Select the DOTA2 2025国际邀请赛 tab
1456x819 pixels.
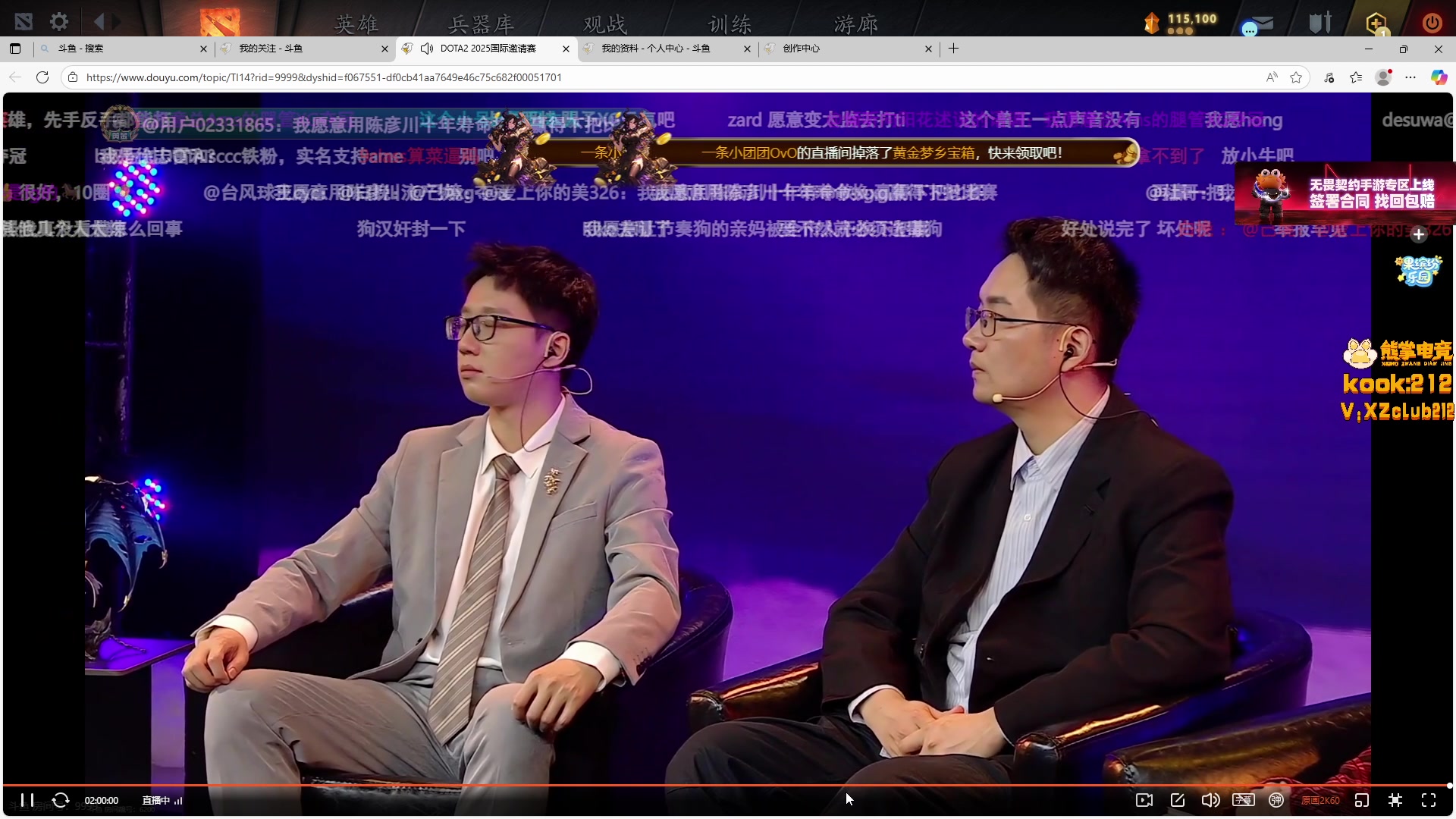(x=486, y=49)
